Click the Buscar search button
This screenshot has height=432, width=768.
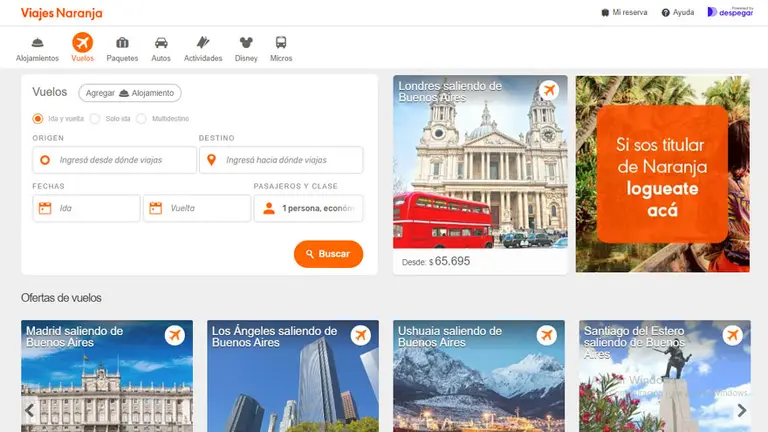[x=328, y=254]
